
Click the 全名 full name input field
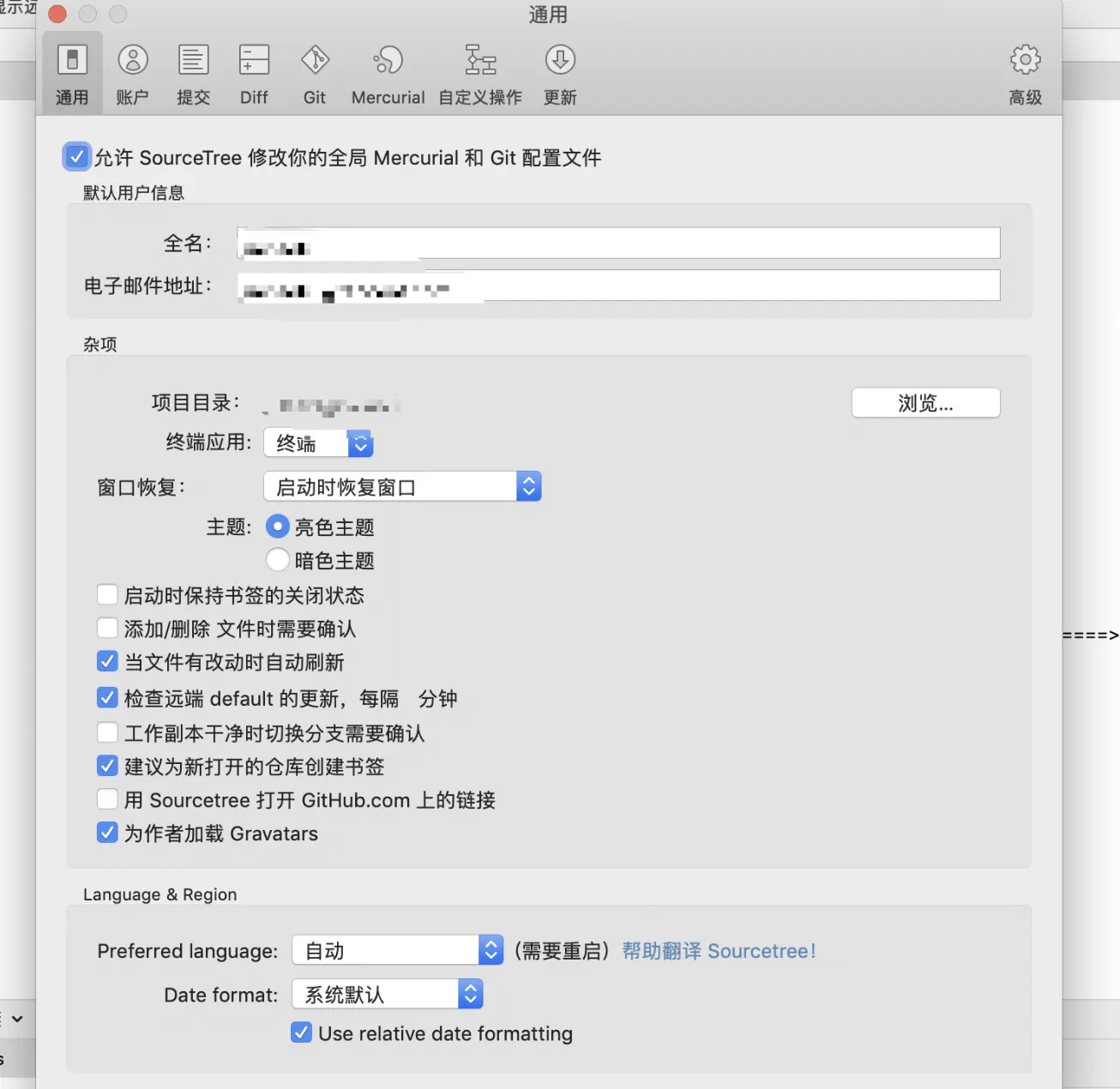pyautogui.click(x=618, y=243)
